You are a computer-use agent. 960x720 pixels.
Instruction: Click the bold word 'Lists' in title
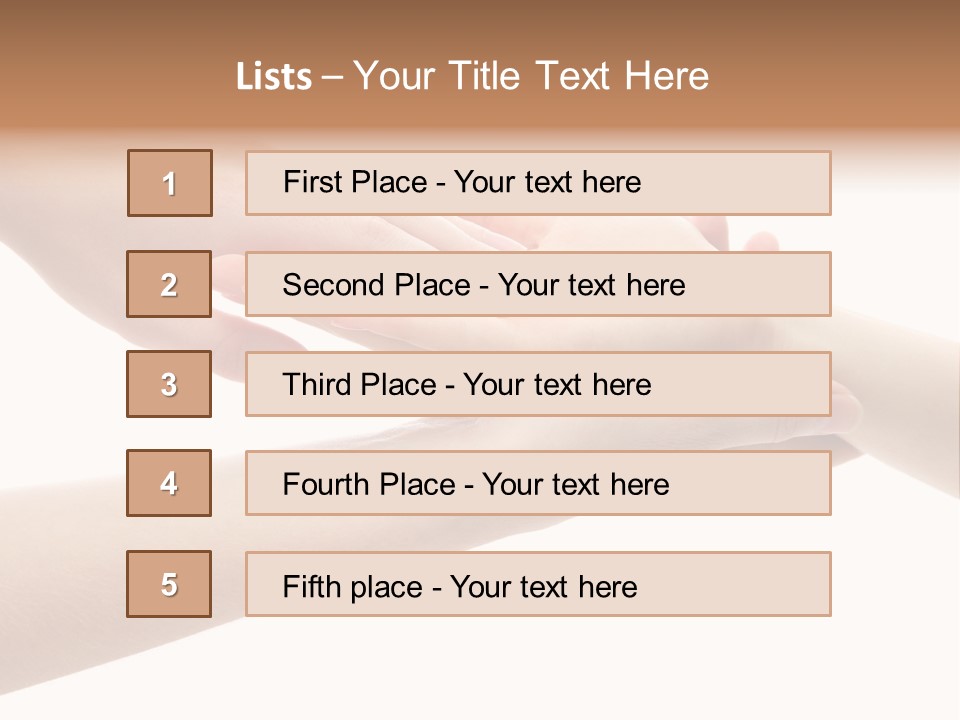point(274,76)
